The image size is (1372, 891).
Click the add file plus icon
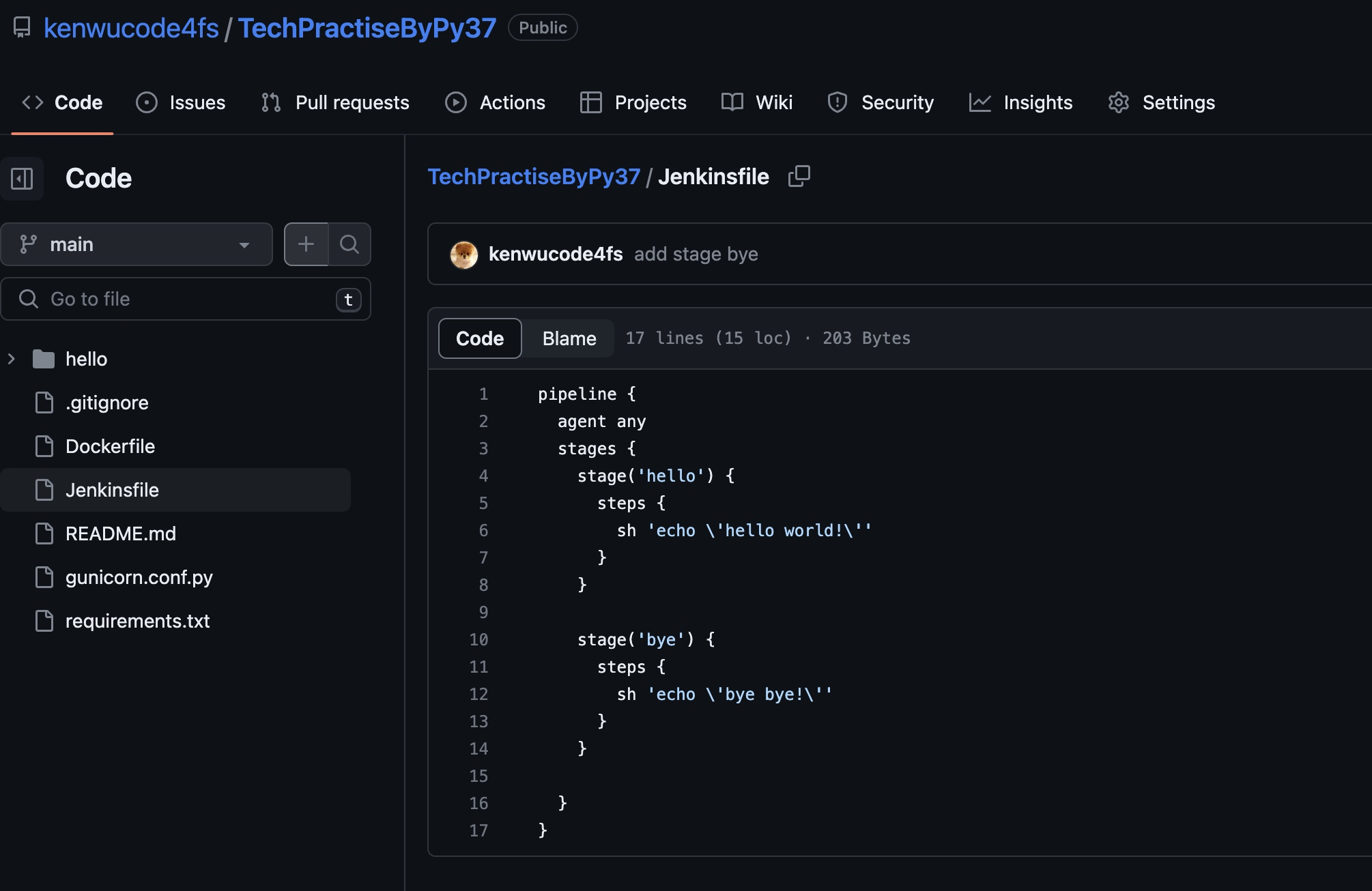(306, 244)
